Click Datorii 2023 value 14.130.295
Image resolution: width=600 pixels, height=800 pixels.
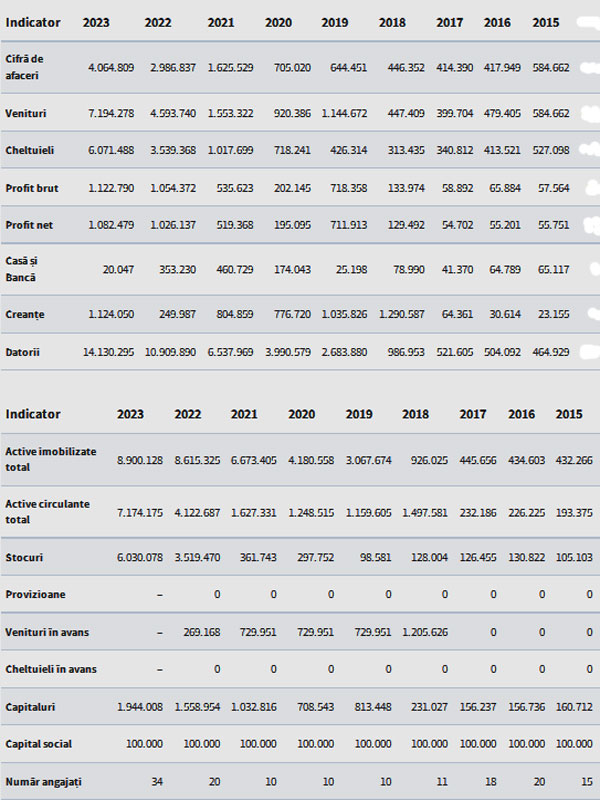point(108,352)
